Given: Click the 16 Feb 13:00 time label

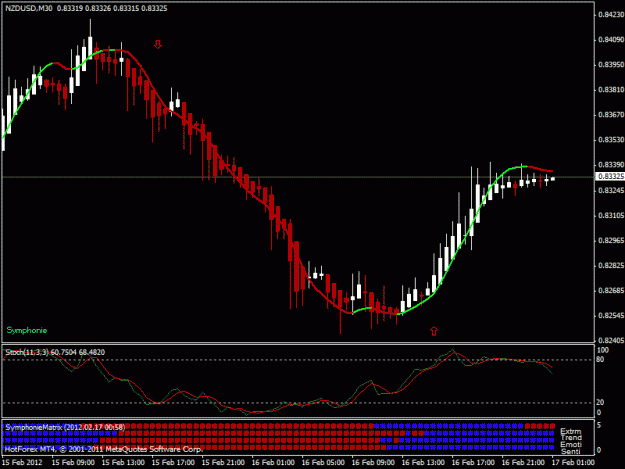Looking at the screenshot, I should pos(423,463).
